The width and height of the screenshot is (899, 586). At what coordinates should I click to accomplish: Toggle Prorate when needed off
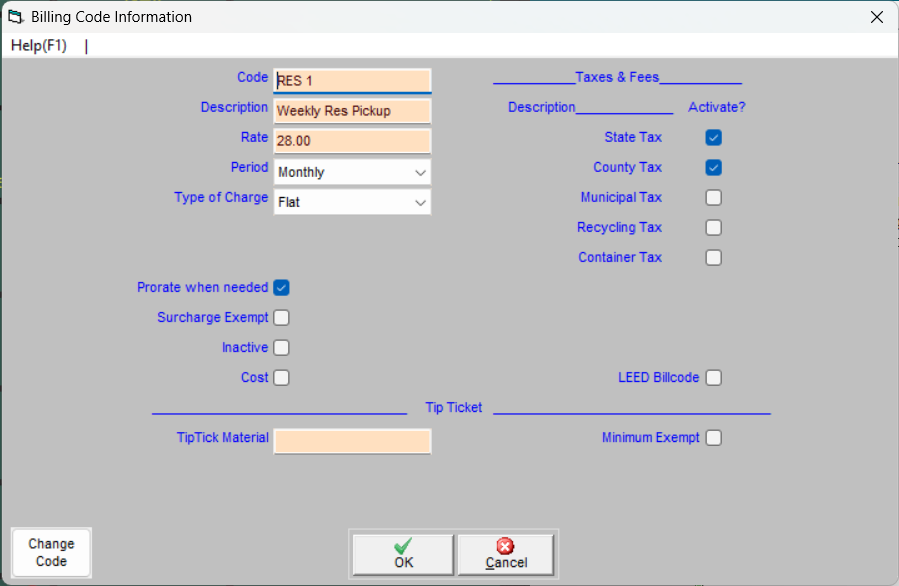point(281,287)
